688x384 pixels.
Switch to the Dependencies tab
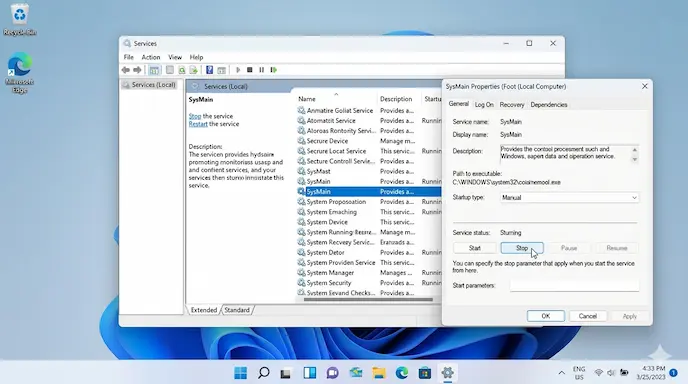tap(548, 104)
